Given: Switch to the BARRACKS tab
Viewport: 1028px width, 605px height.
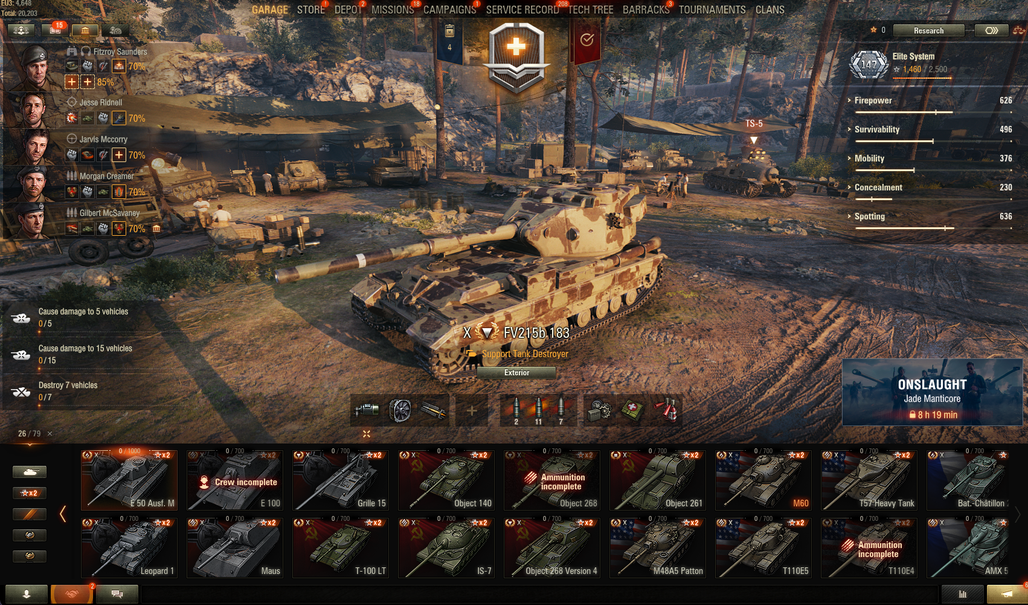Looking at the screenshot, I should [646, 10].
